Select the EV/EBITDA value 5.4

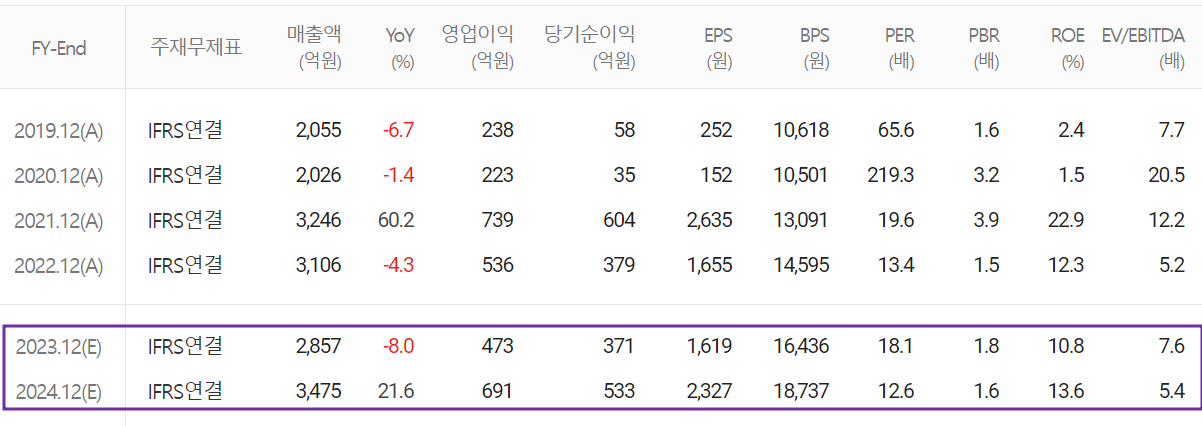(1173, 391)
